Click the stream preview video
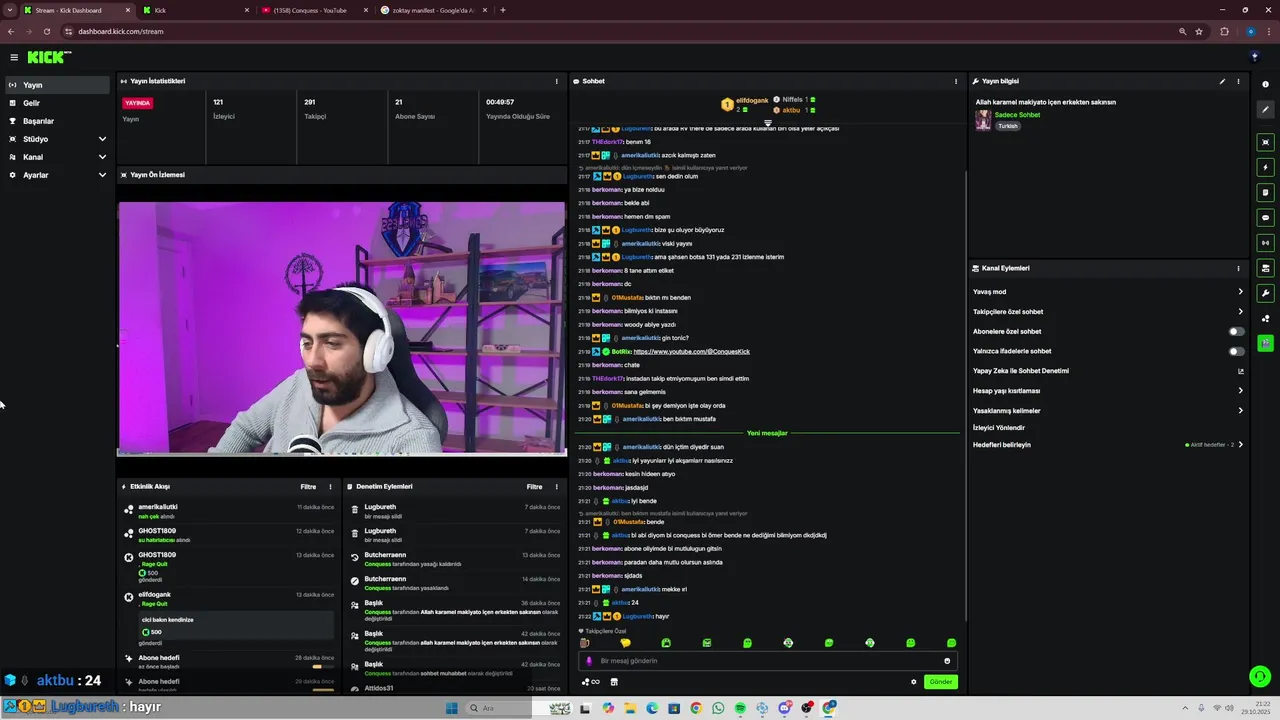Screen dimensions: 1280x720 [342, 328]
